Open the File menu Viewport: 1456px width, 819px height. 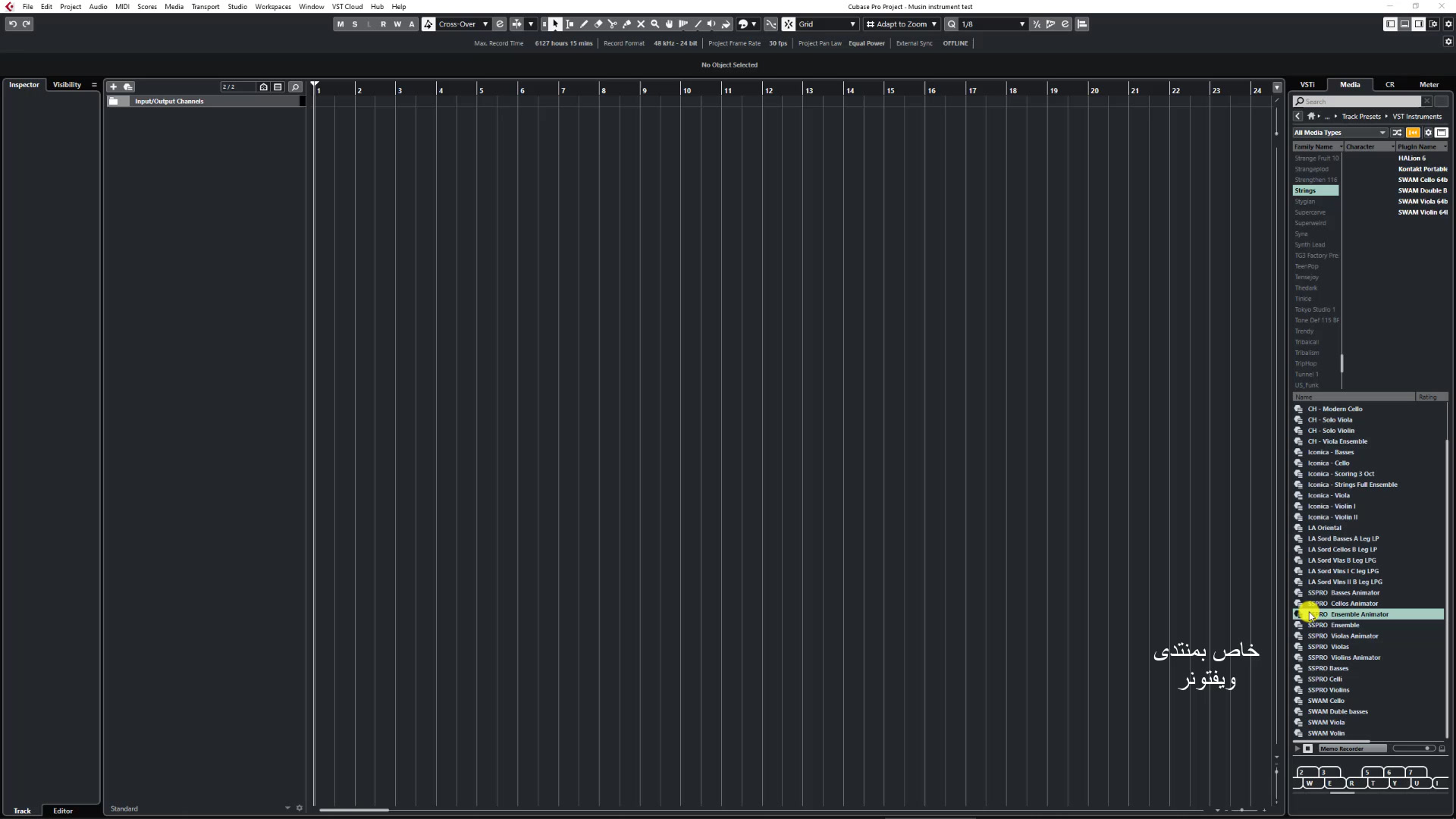(27, 7)
